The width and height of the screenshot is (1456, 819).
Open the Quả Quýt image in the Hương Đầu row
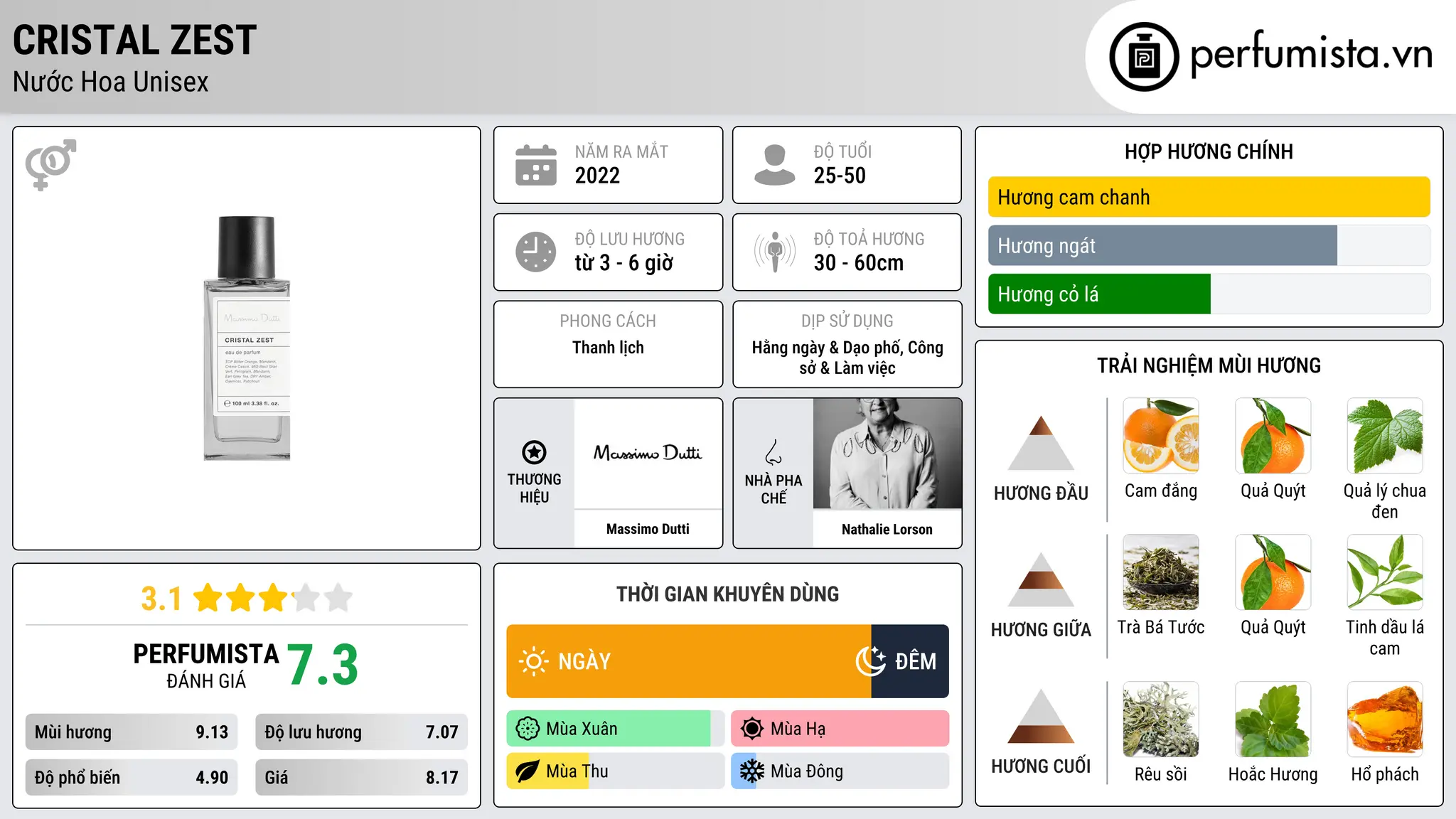1273,436
